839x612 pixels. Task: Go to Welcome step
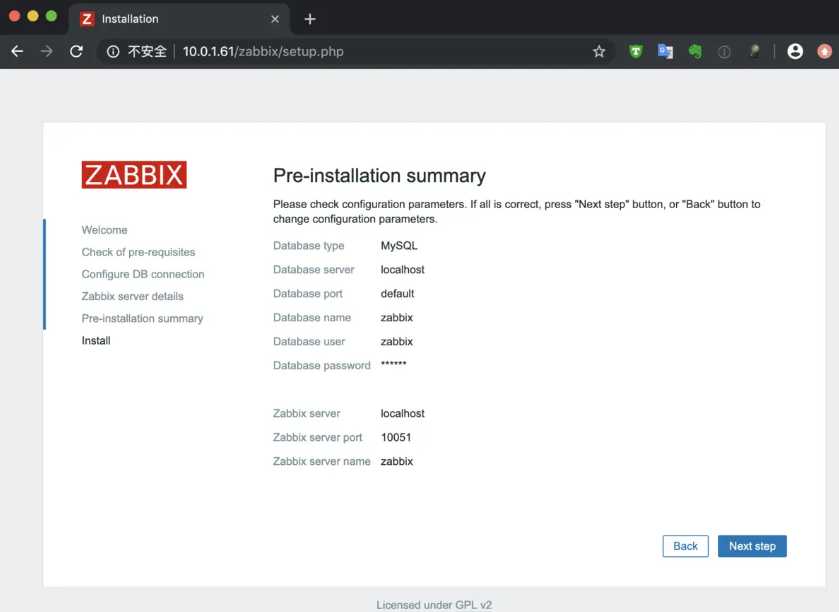click(104, 230)
